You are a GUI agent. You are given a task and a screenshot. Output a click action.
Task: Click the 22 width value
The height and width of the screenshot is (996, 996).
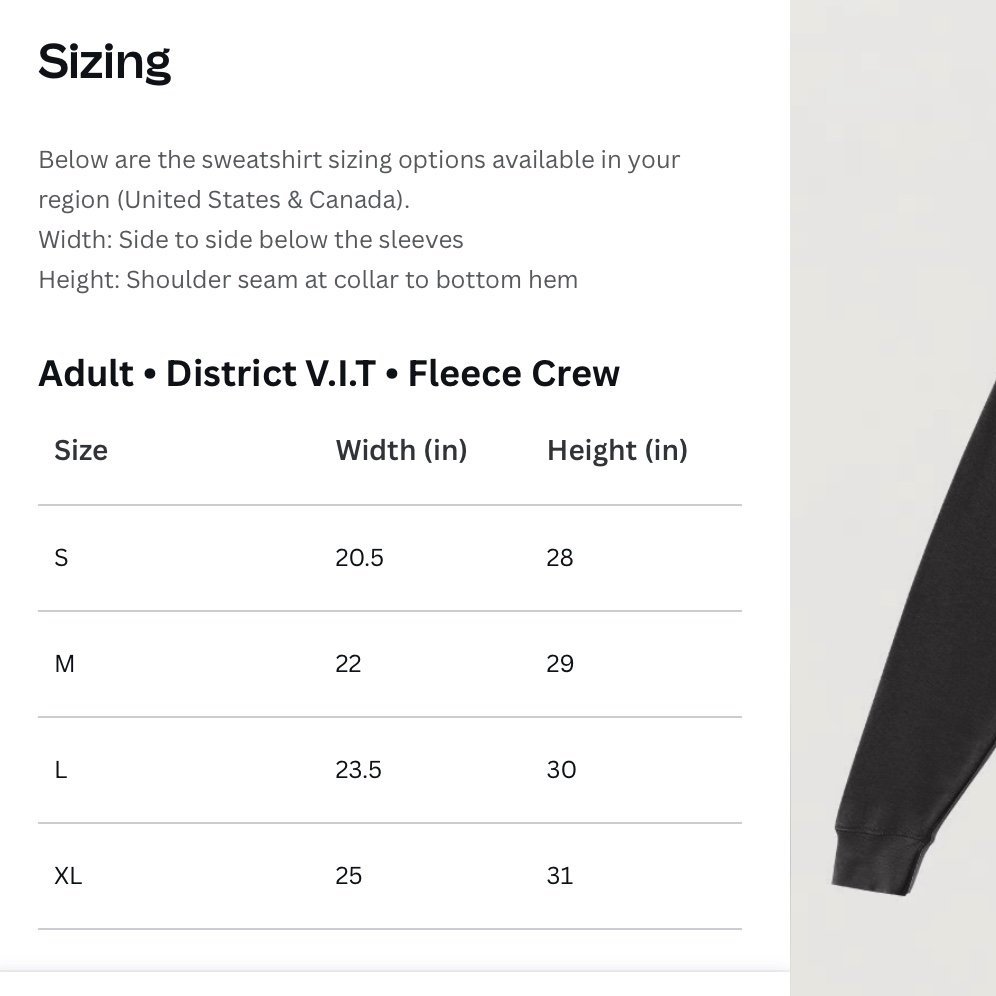pyautogui.click(x=348, y=664)
